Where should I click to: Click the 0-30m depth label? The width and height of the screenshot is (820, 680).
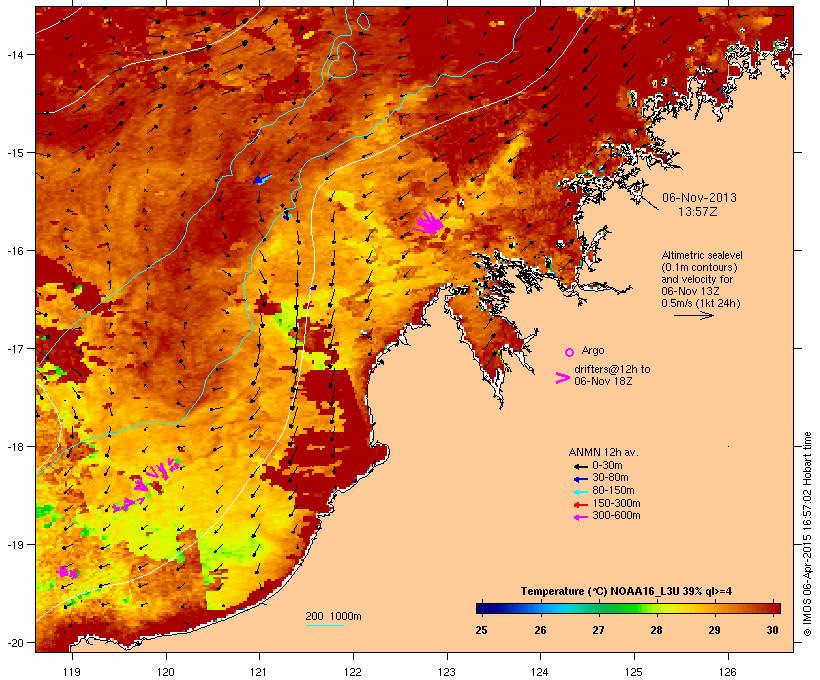[607, 466]
